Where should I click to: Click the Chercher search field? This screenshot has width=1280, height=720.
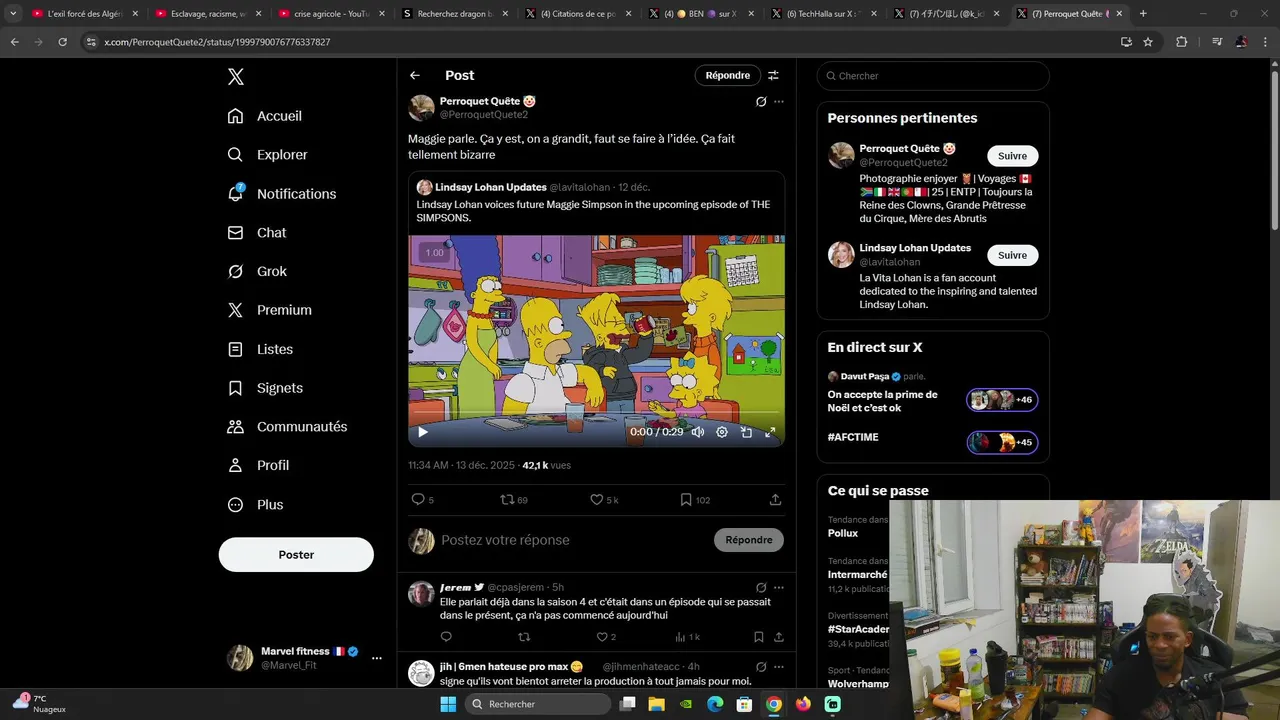[x=933, y=76]
